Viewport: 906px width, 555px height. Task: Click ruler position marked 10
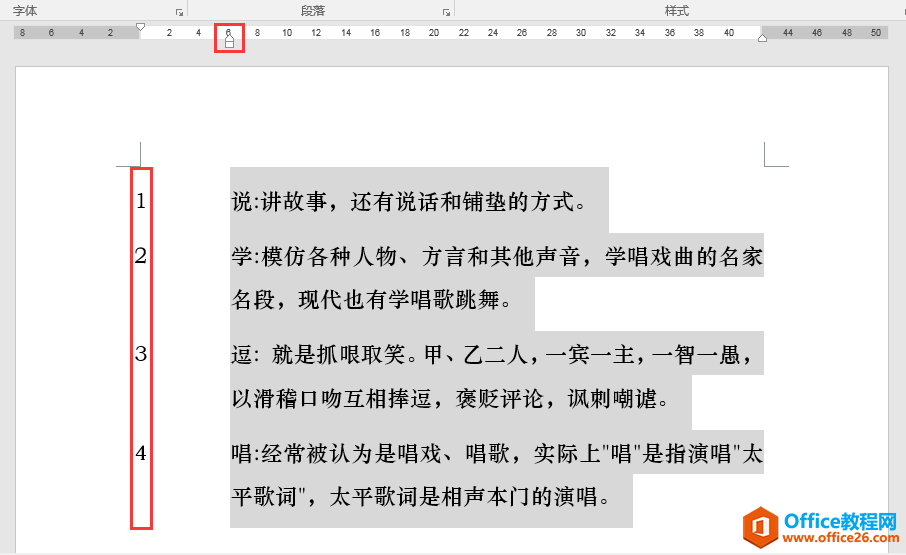[x=287, y=33]
